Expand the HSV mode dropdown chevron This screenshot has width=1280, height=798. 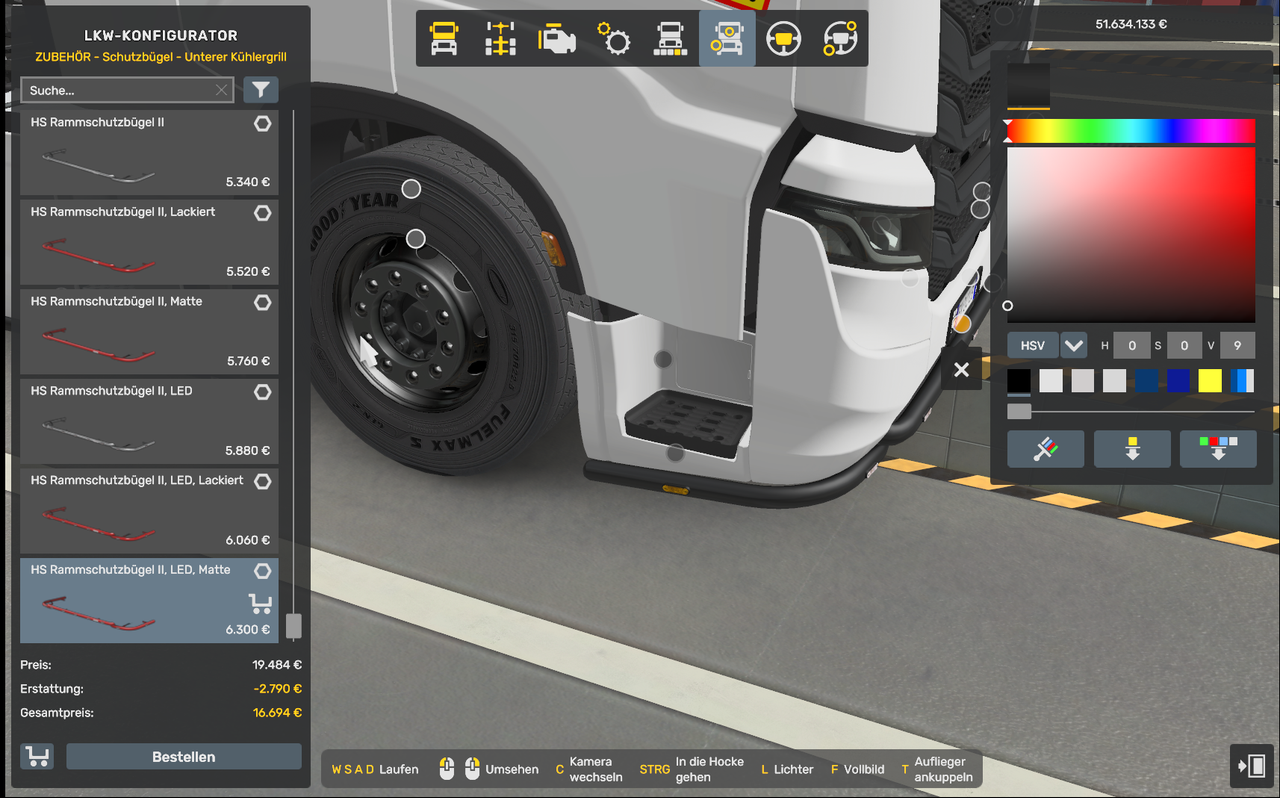click(x=1074, y=346)
